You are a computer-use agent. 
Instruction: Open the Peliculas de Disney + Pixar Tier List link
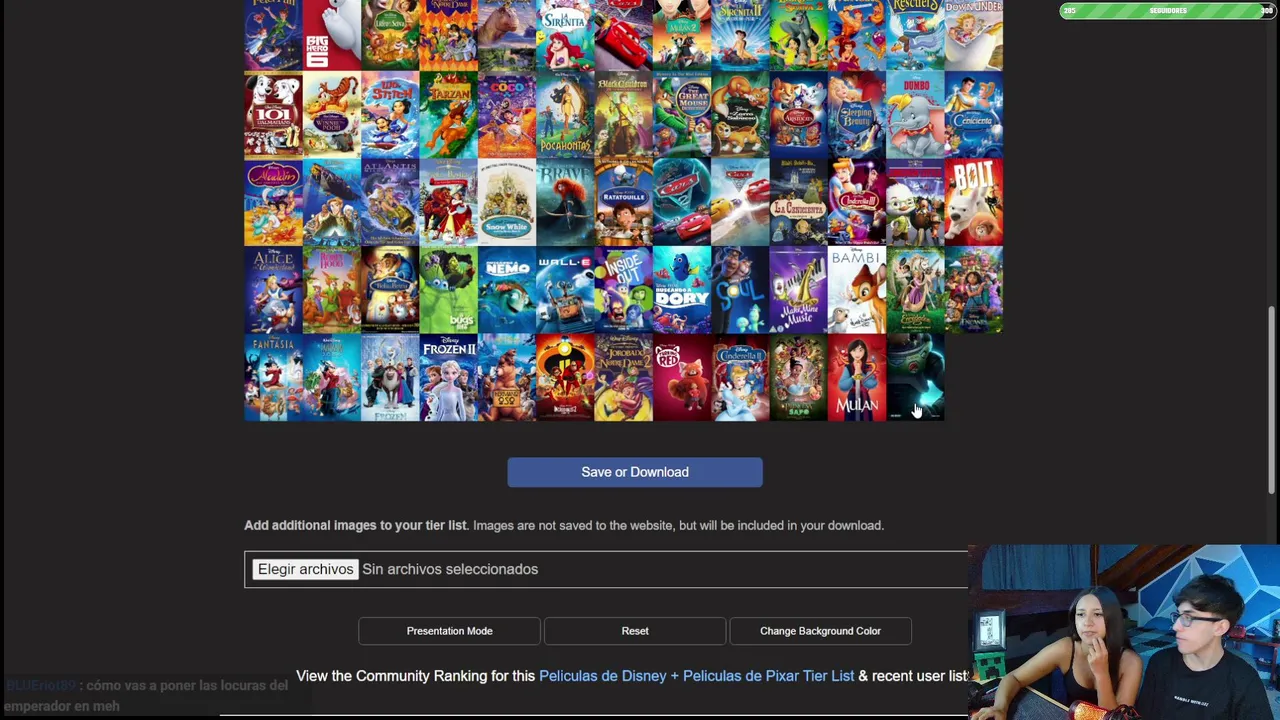(696, 676)
